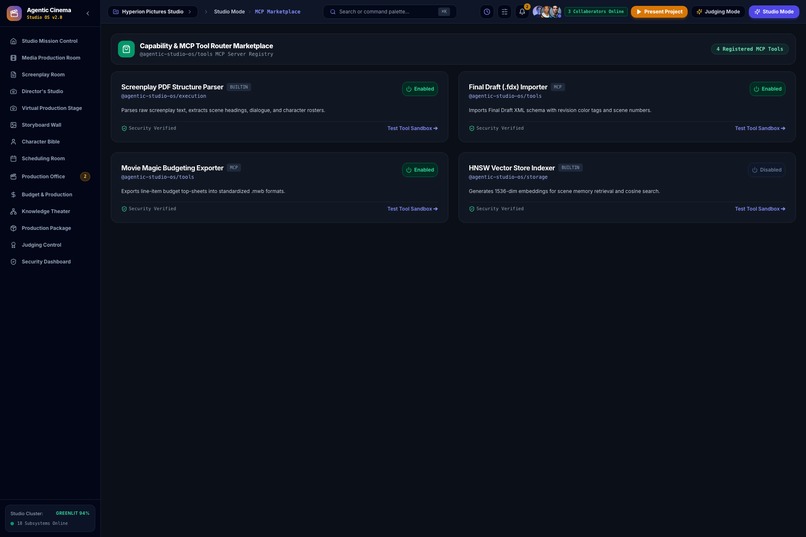Toggle Enabled on Screenplay PDF Structure Parser
806x537 pixels.
420,89
